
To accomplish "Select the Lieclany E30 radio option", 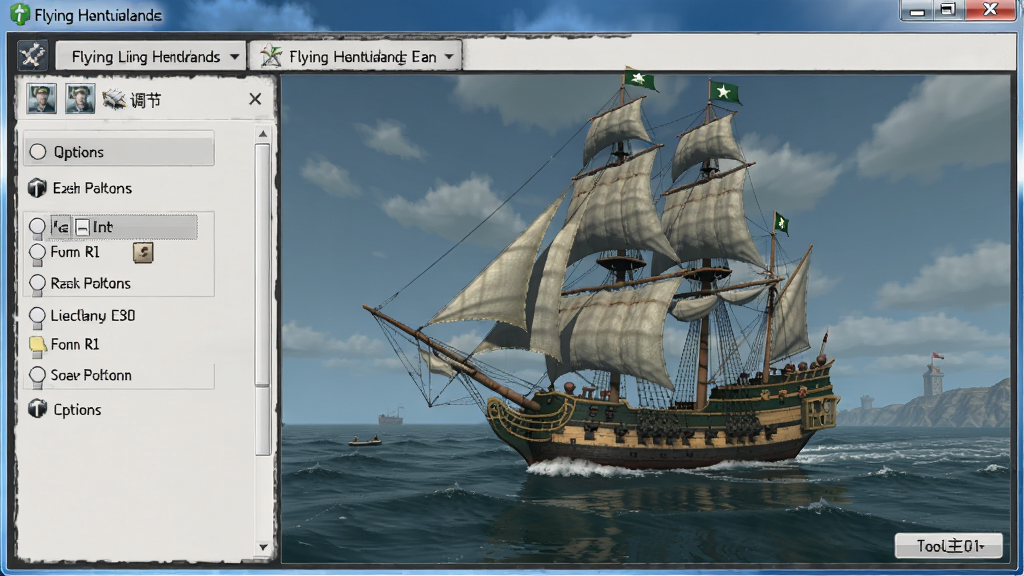I will click(x=37, y=316).
